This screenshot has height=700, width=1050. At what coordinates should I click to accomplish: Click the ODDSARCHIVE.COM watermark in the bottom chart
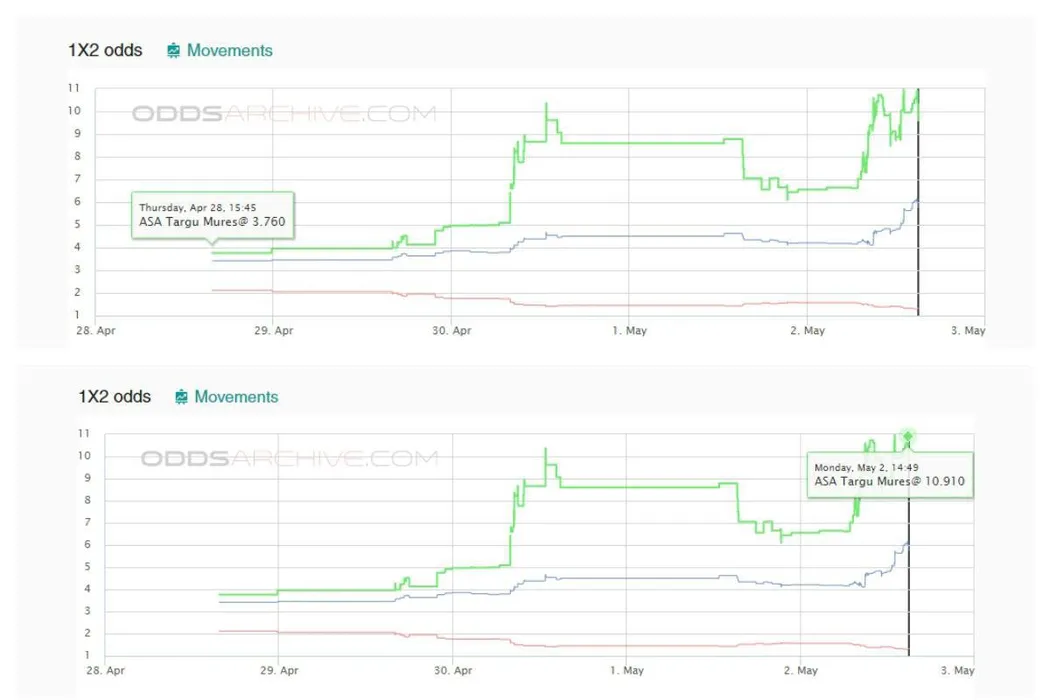289,459
